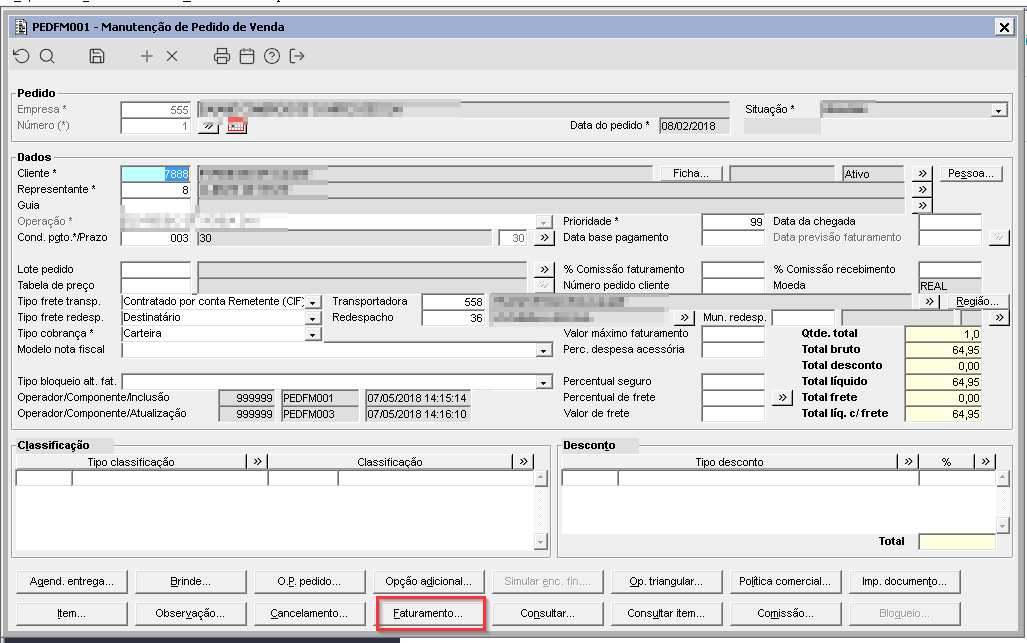Click arrow beside Tipo classificação header

(x=257, y=462)
